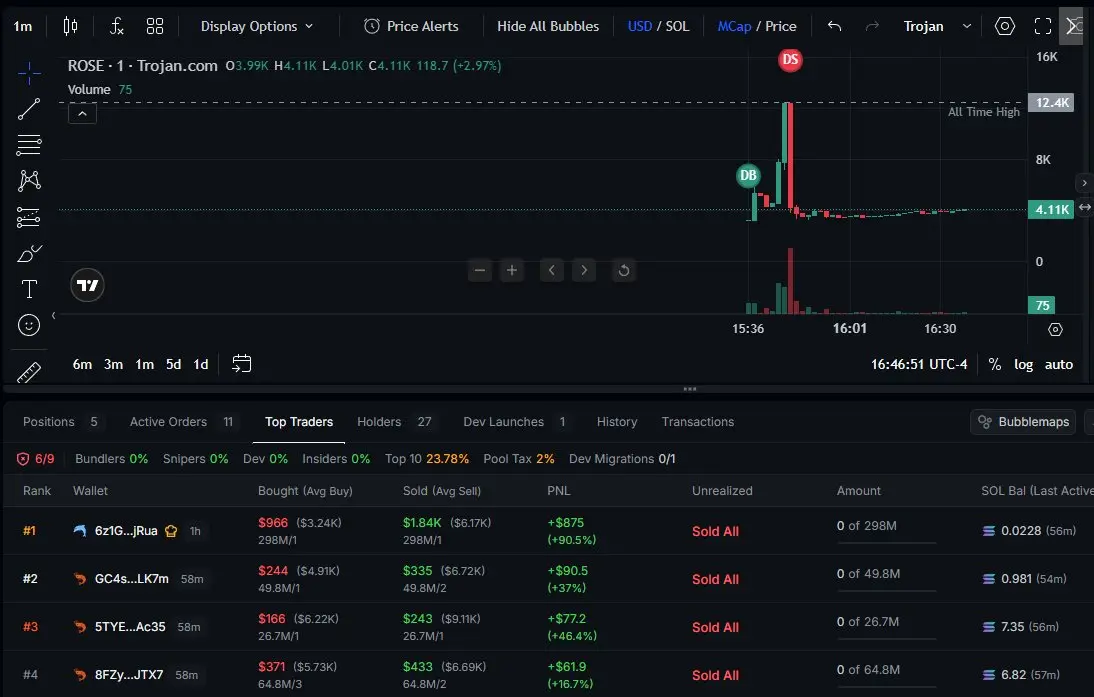This screenshot has height=697, width=1094.
Task: Undo the last chart action
Action: coord(834,27)
